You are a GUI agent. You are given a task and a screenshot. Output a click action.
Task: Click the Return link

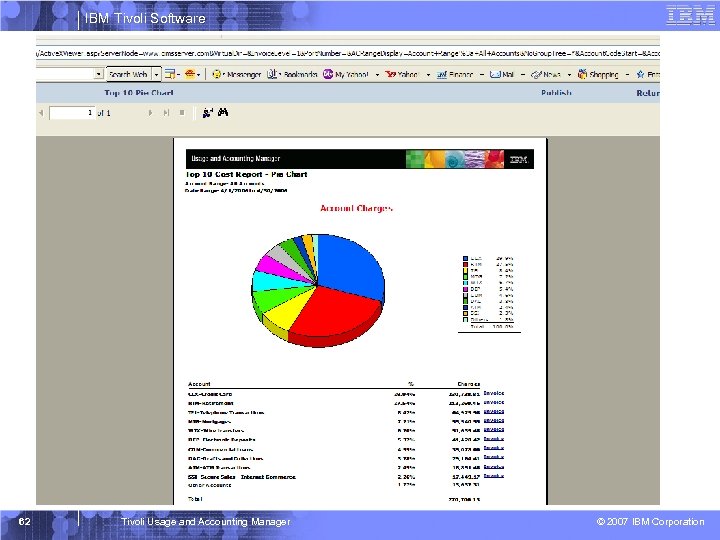647,93
